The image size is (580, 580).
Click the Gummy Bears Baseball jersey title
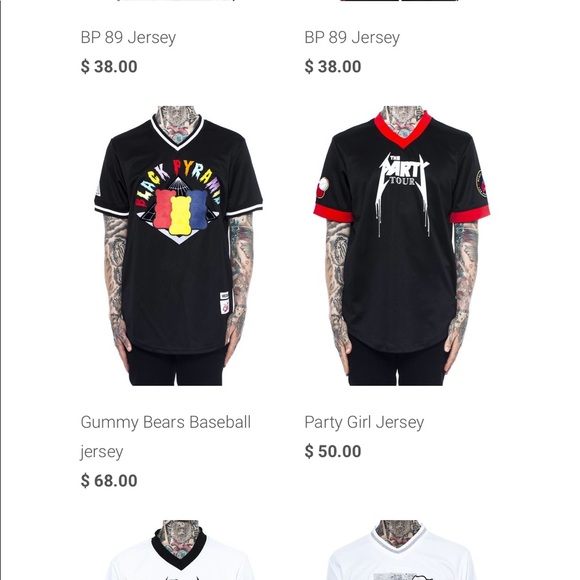pos(165,436)
